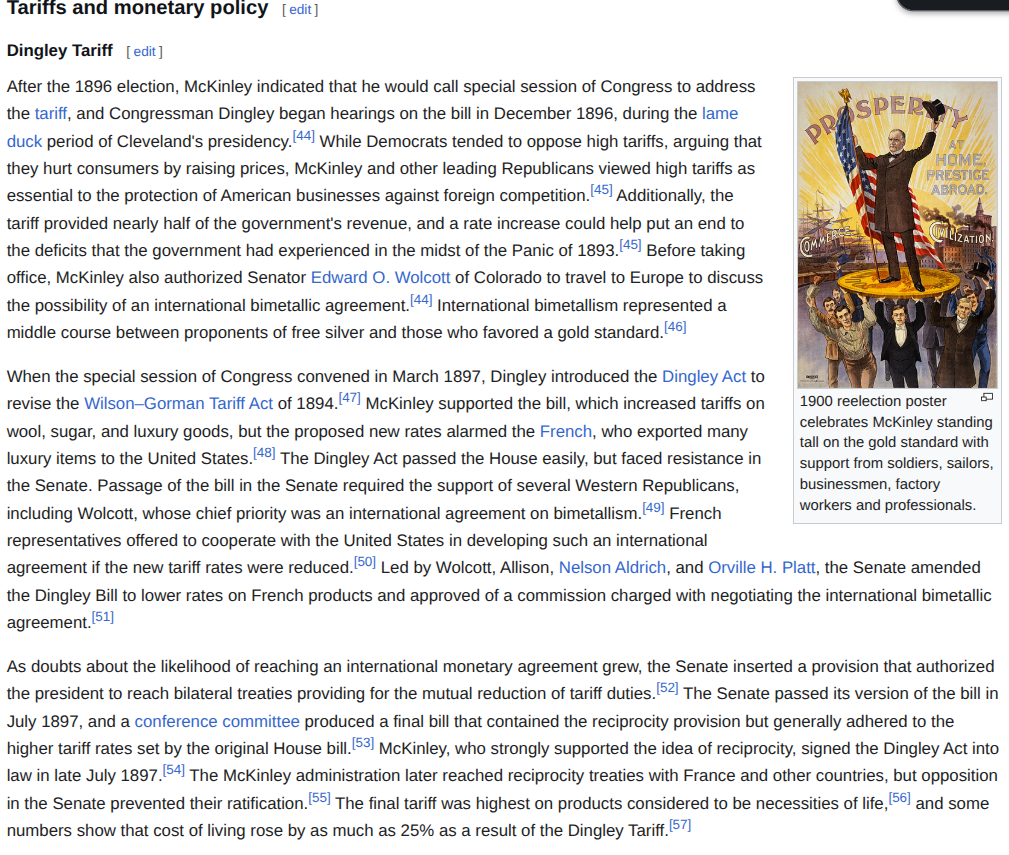This screenshot has width=1009, height=855.
Task: Jump to citation 49 after bimetallism
Action: [653, 508]
